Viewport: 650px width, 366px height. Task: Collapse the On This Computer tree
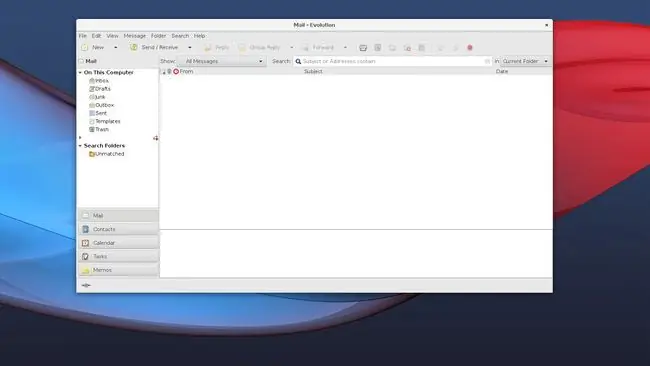(80, 73)
